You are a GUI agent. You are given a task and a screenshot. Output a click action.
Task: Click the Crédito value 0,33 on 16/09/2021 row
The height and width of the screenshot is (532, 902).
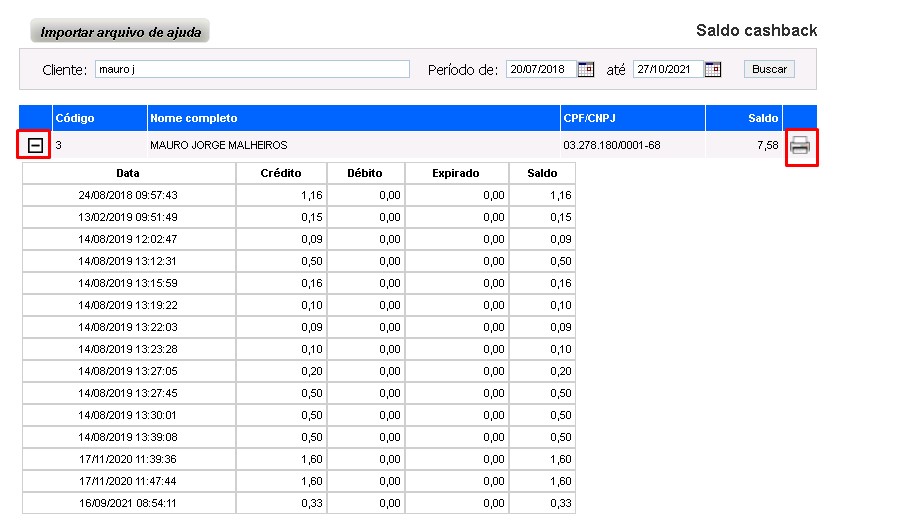click(x=312, y=503)
